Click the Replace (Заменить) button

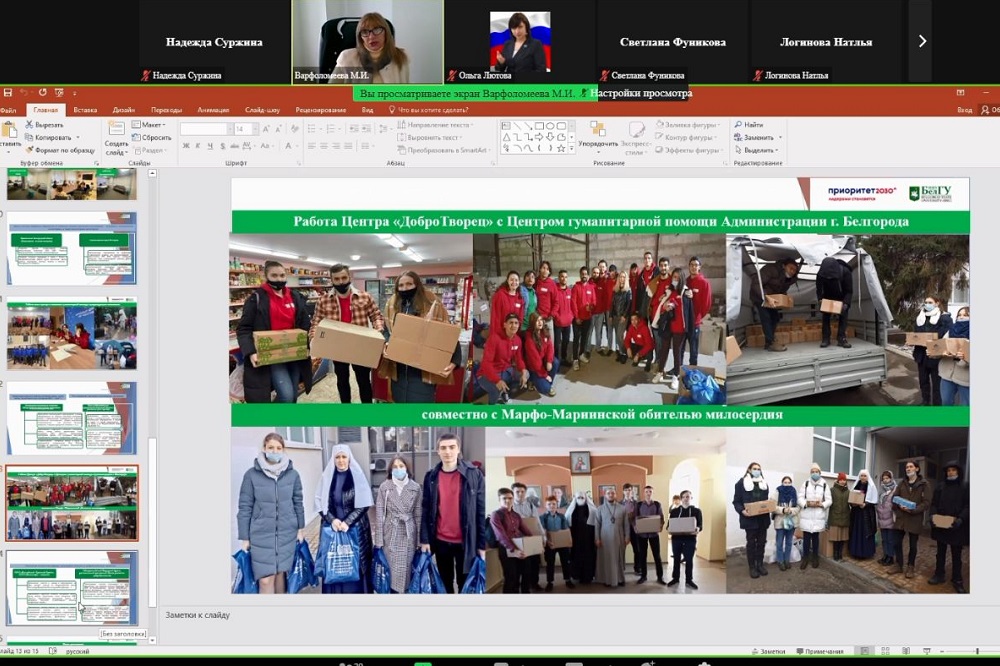coord(758,137)
